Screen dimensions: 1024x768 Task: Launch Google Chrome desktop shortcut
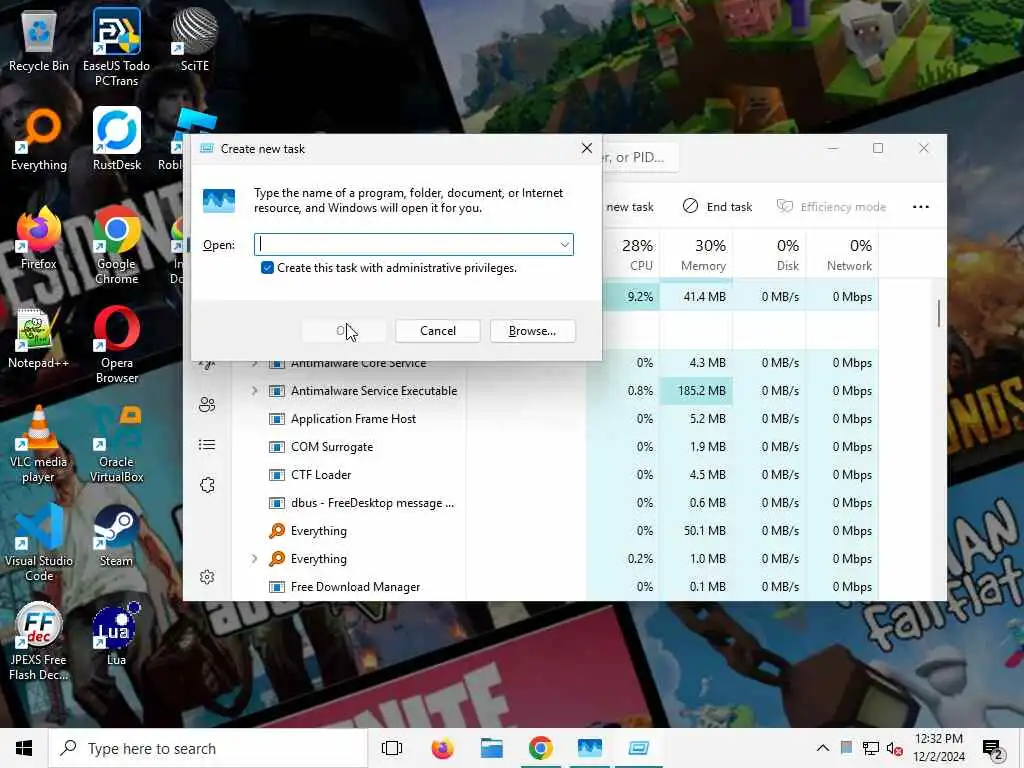116,246
